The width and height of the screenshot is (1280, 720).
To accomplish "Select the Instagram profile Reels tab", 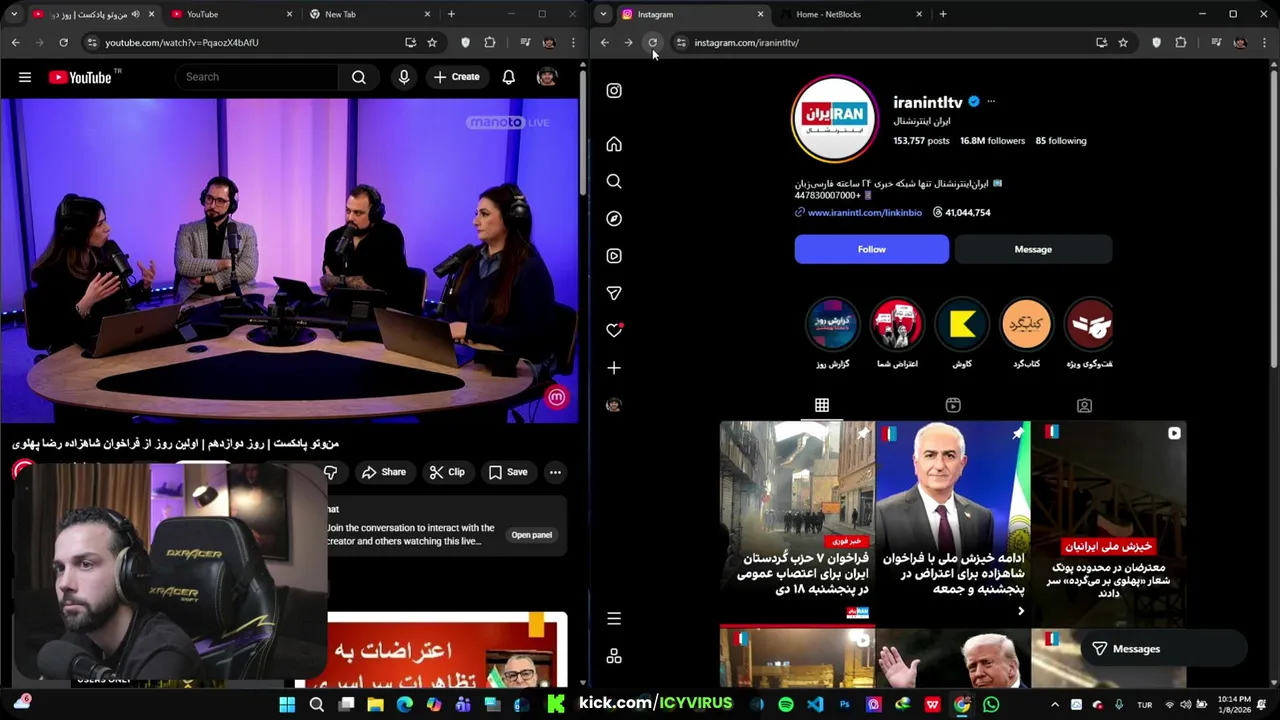I will (953, 405).
